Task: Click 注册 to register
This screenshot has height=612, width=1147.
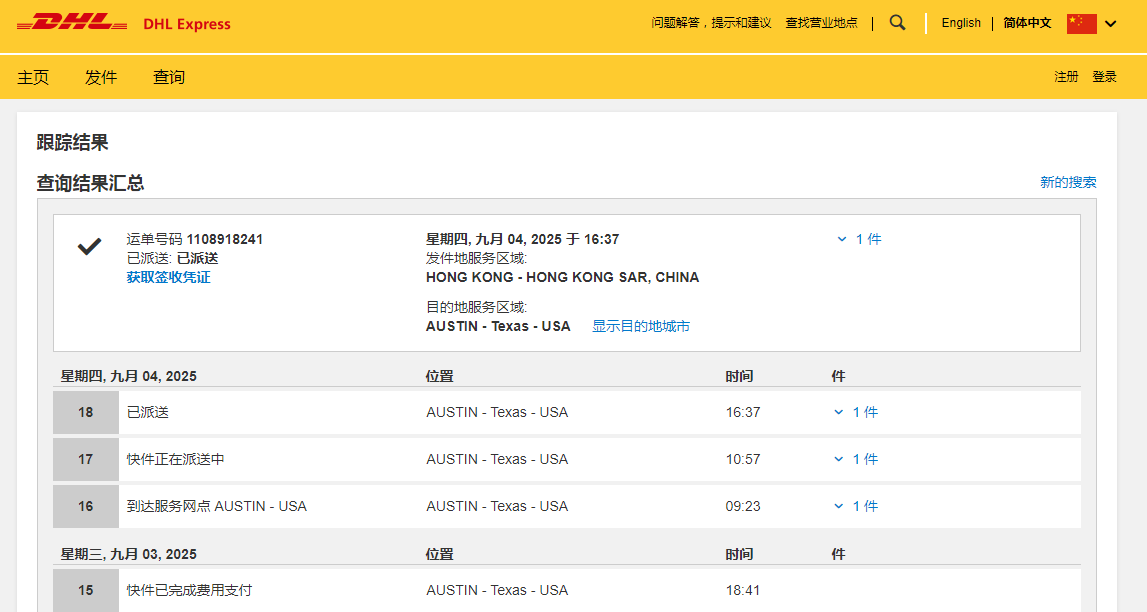Action: 1066,77
